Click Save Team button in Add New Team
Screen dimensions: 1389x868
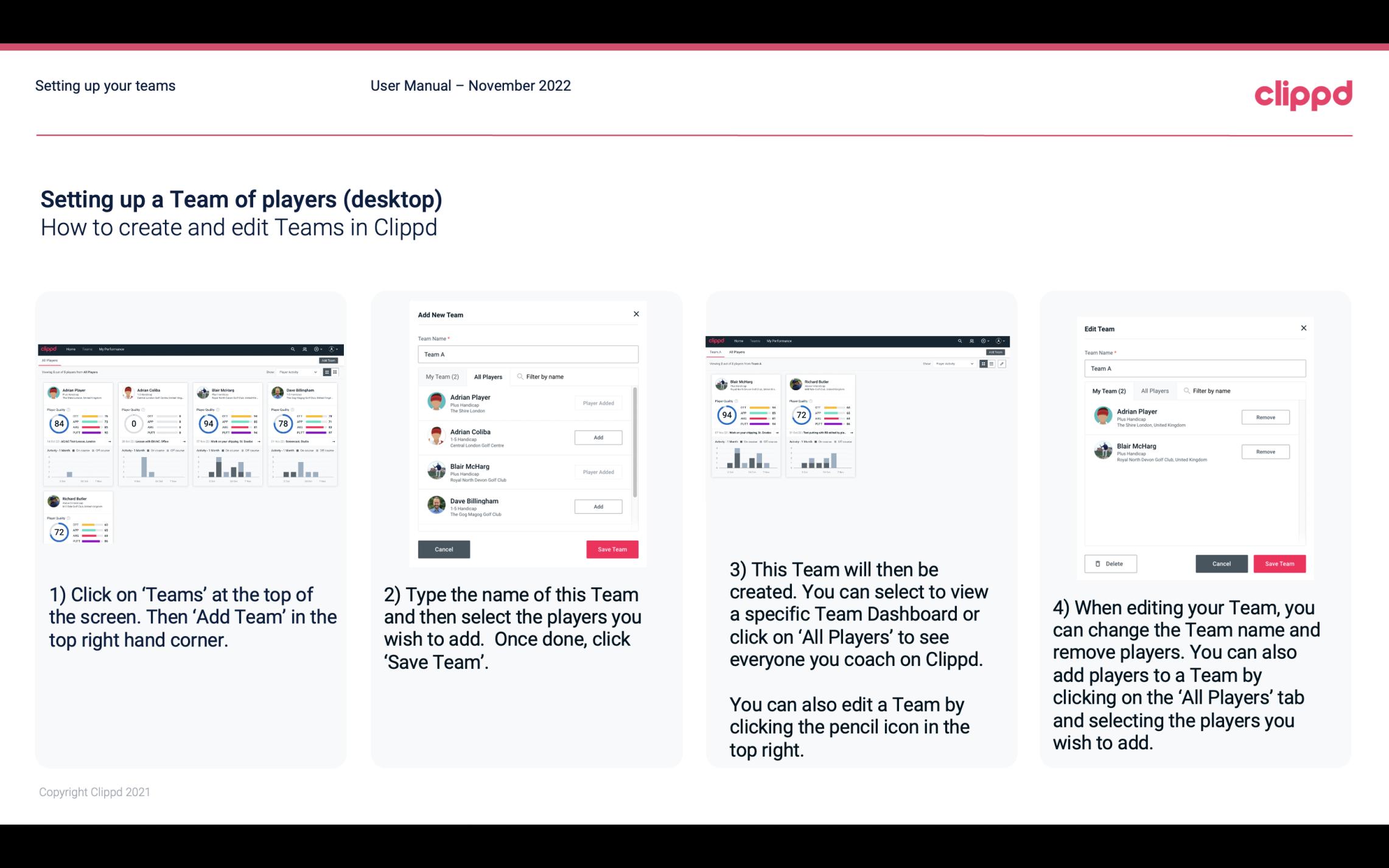(611, 548)
